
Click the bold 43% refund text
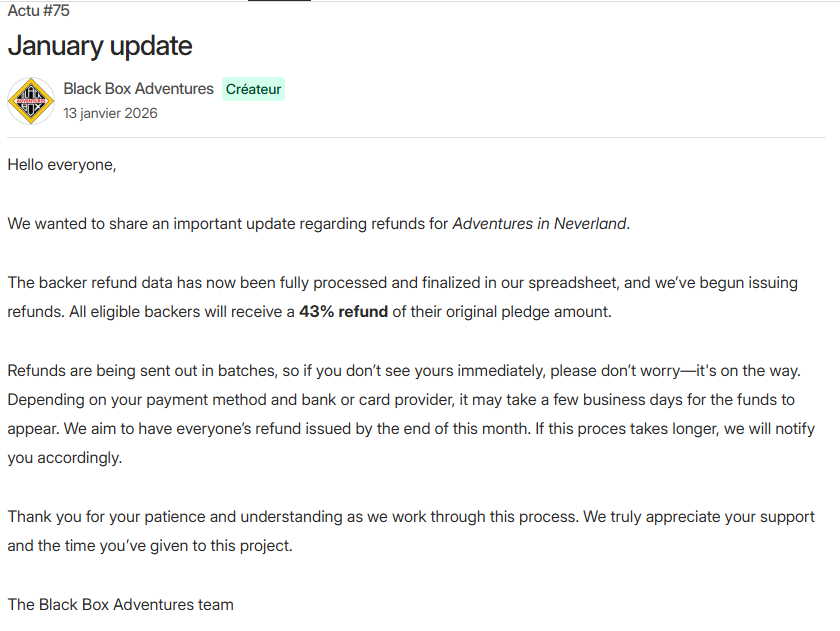click(x=343, y=311)
